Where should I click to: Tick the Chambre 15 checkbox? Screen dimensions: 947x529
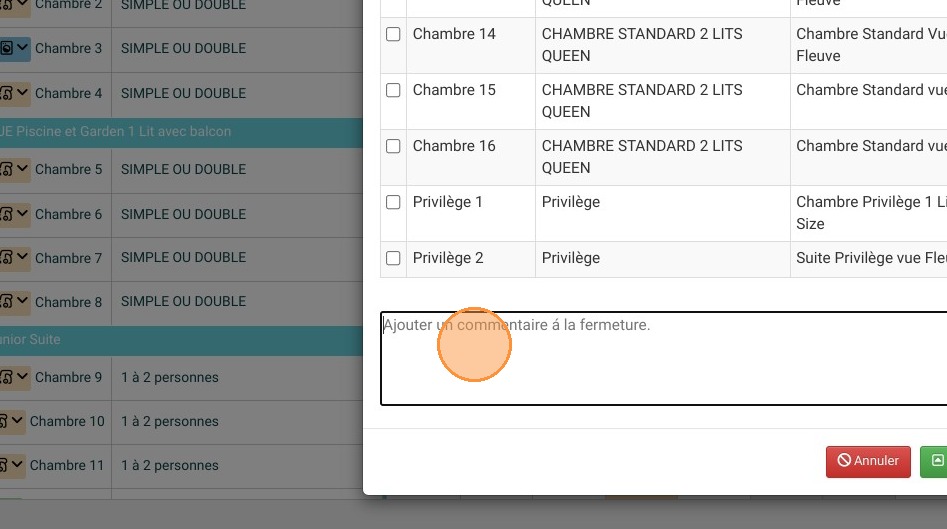click(x=393, y=91)
